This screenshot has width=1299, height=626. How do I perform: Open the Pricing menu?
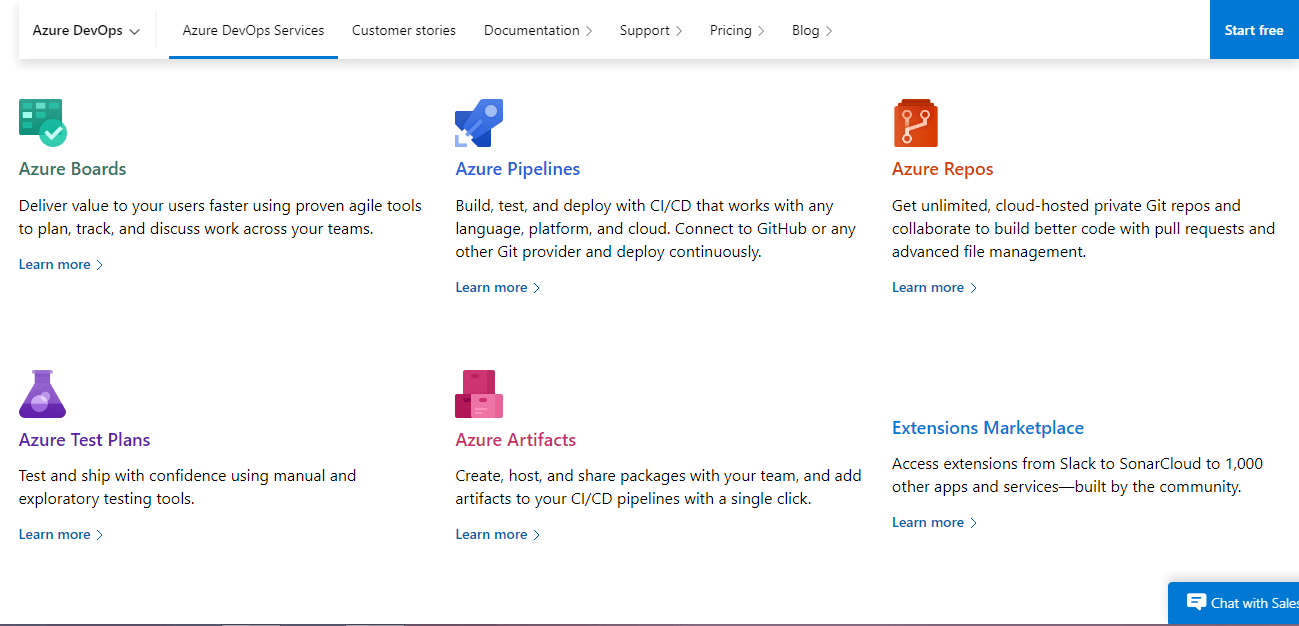tap(737, 31)
